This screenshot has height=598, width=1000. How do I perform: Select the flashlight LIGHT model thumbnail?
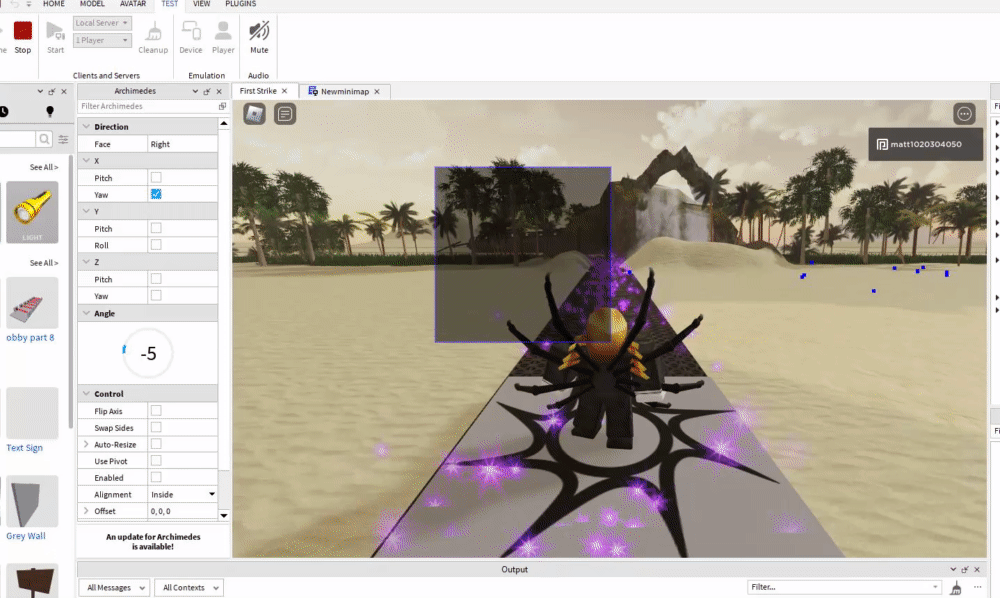[32, 212]
